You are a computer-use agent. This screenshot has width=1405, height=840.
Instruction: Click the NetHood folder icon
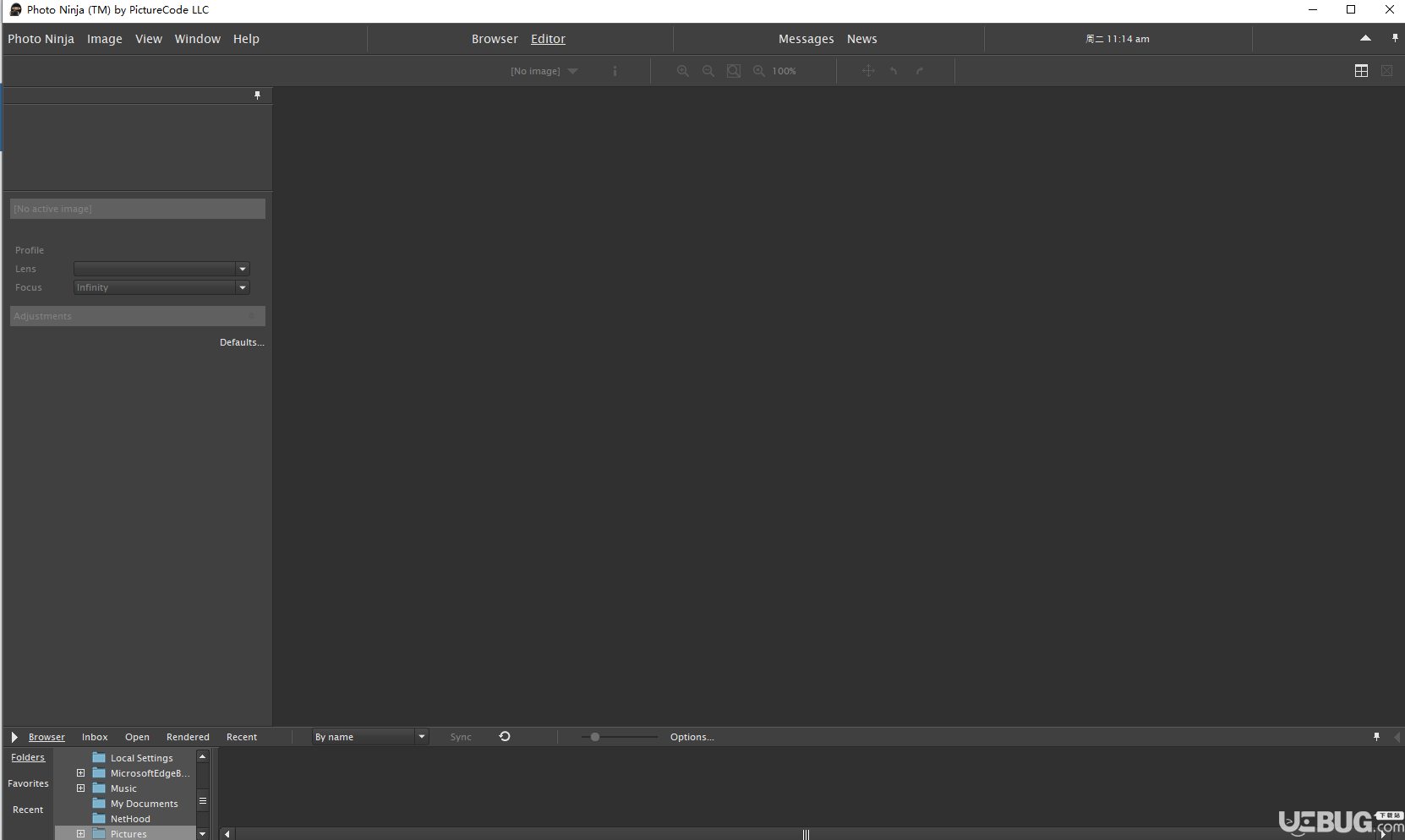click(x=99, y=819)
